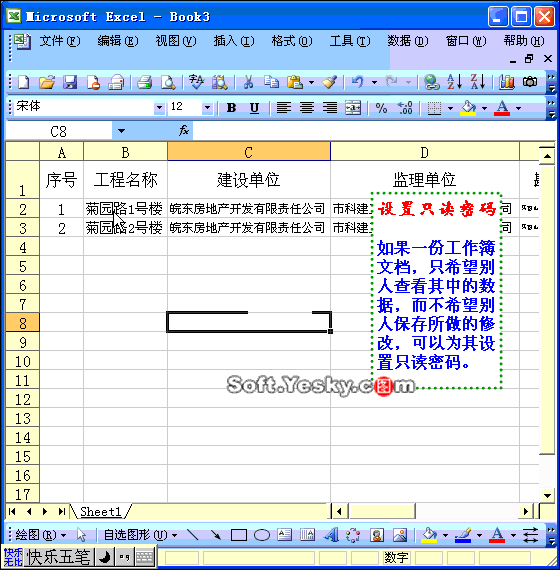Sort ascending with the A-Z icon
The image size is (560, 570).
point(454,82)
